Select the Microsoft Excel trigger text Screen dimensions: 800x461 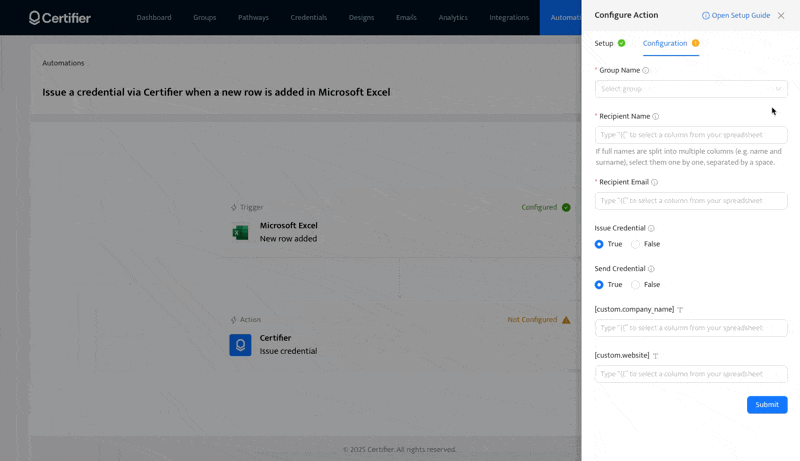pyautogui.click(x=288, y=232)
